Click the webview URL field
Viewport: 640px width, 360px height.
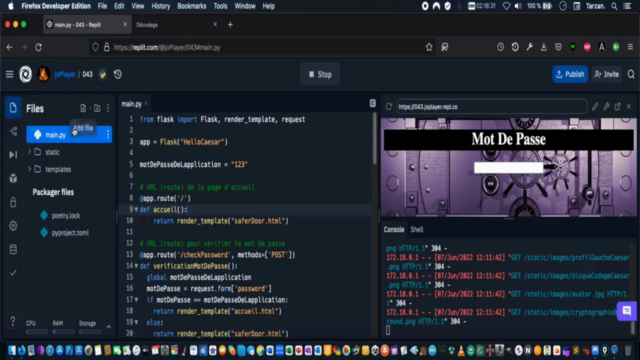tap(491, 107)
